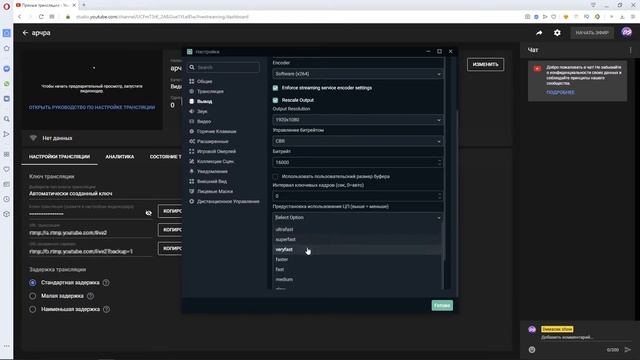Toggle stream key visibility eye icon
Image resolution: width=640 pixels, height=360 pixels.
pyautogui.click(x=149, y=213)
